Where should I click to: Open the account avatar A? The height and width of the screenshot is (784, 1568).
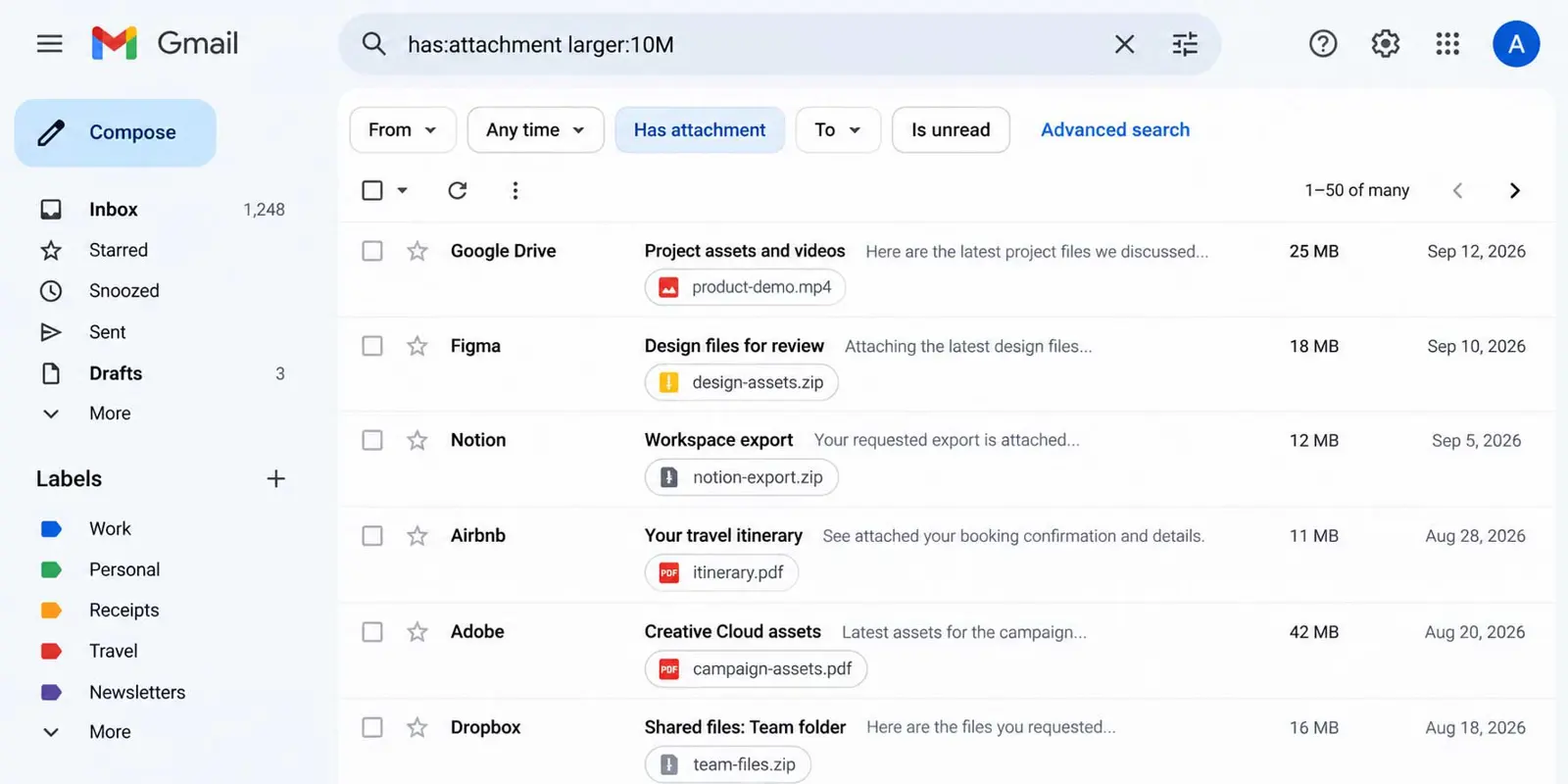tap(1516, 43)
